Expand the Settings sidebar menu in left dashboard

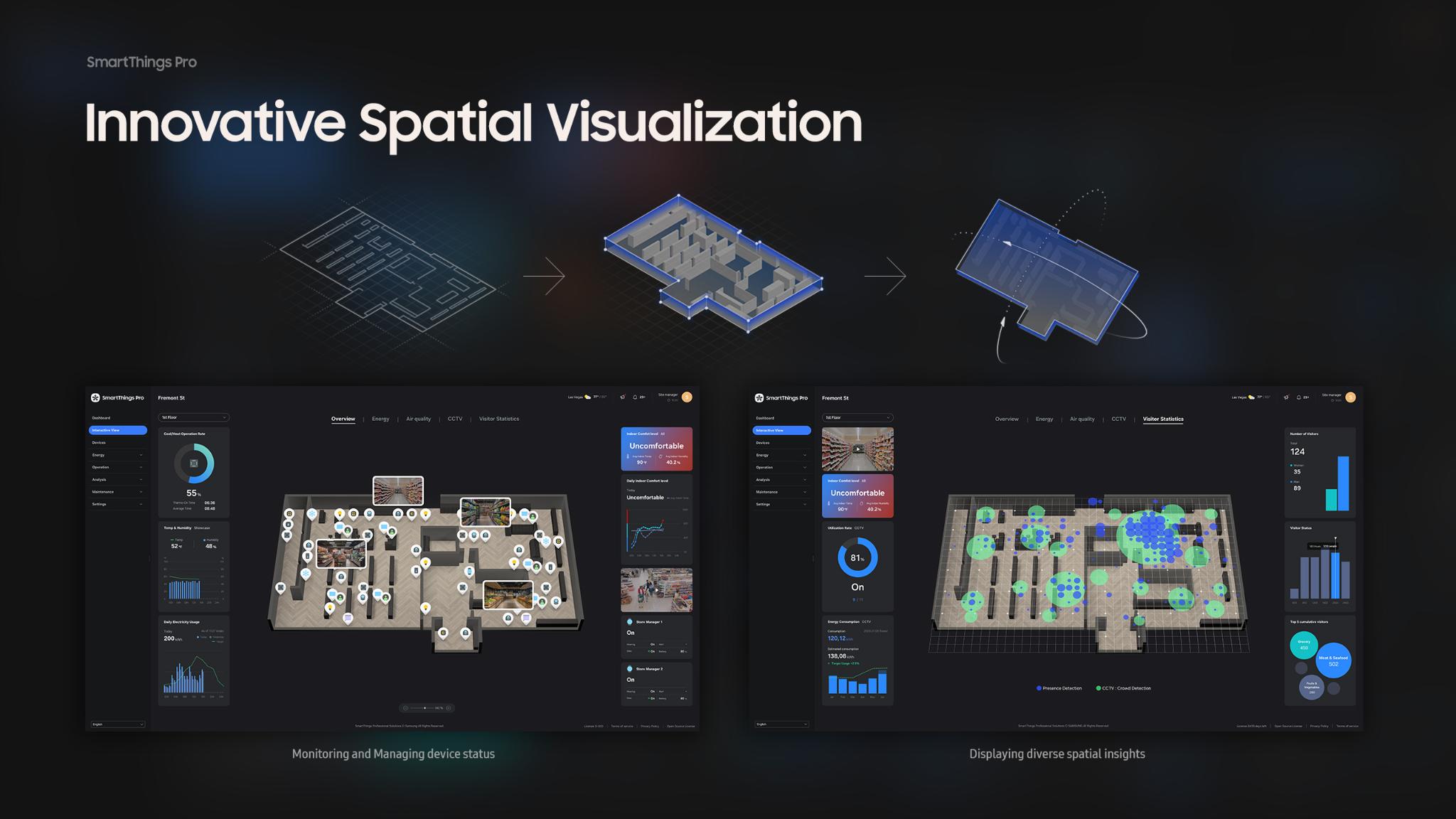117,504
